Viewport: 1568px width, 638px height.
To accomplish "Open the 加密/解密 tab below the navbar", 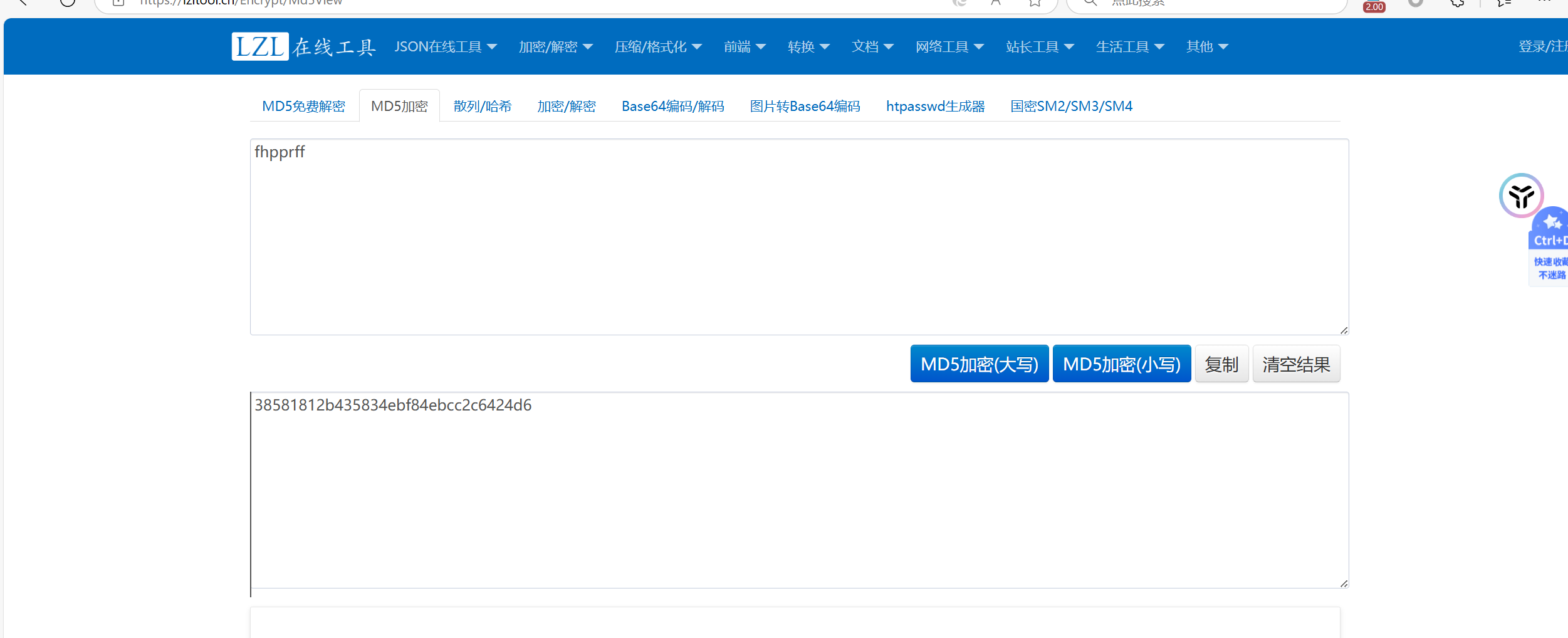I will (x=567, y=106).
